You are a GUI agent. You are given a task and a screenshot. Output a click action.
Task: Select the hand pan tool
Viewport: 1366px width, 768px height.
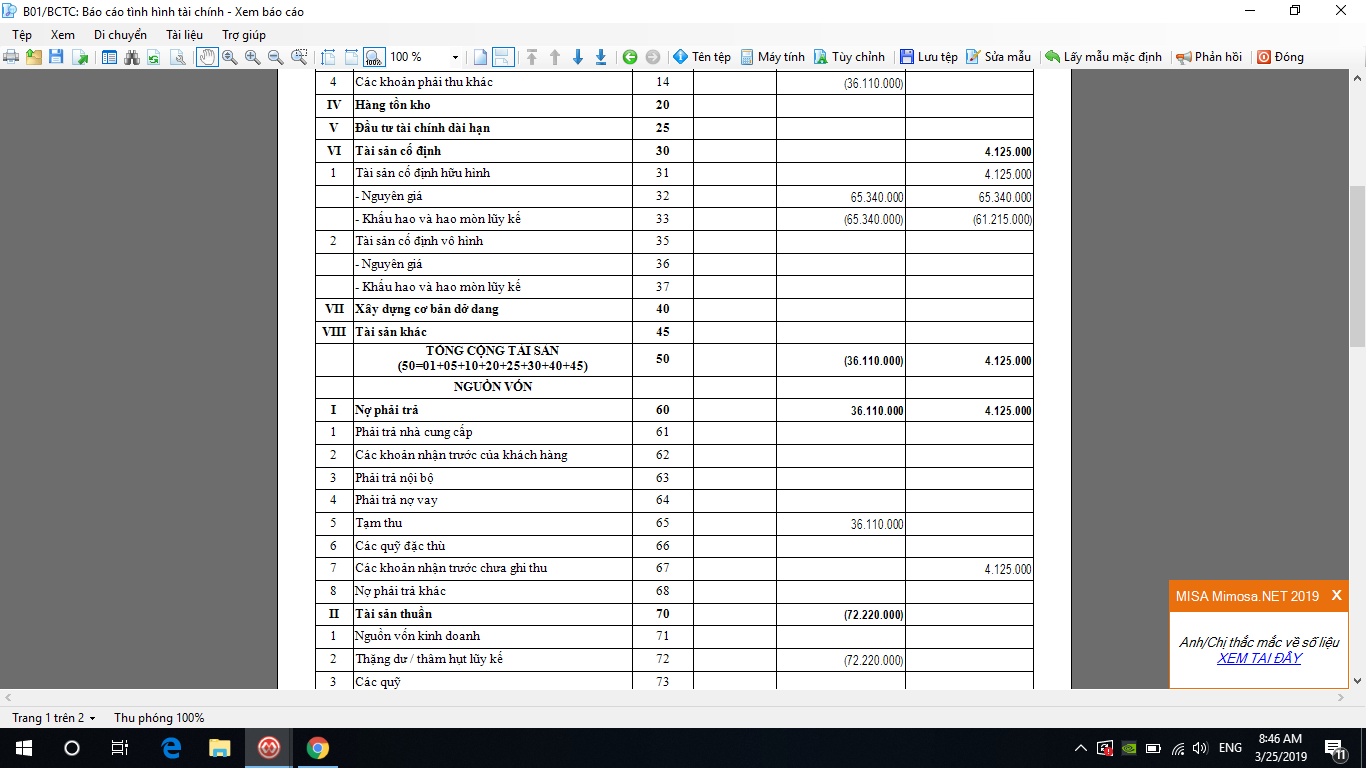coord(207,57)
